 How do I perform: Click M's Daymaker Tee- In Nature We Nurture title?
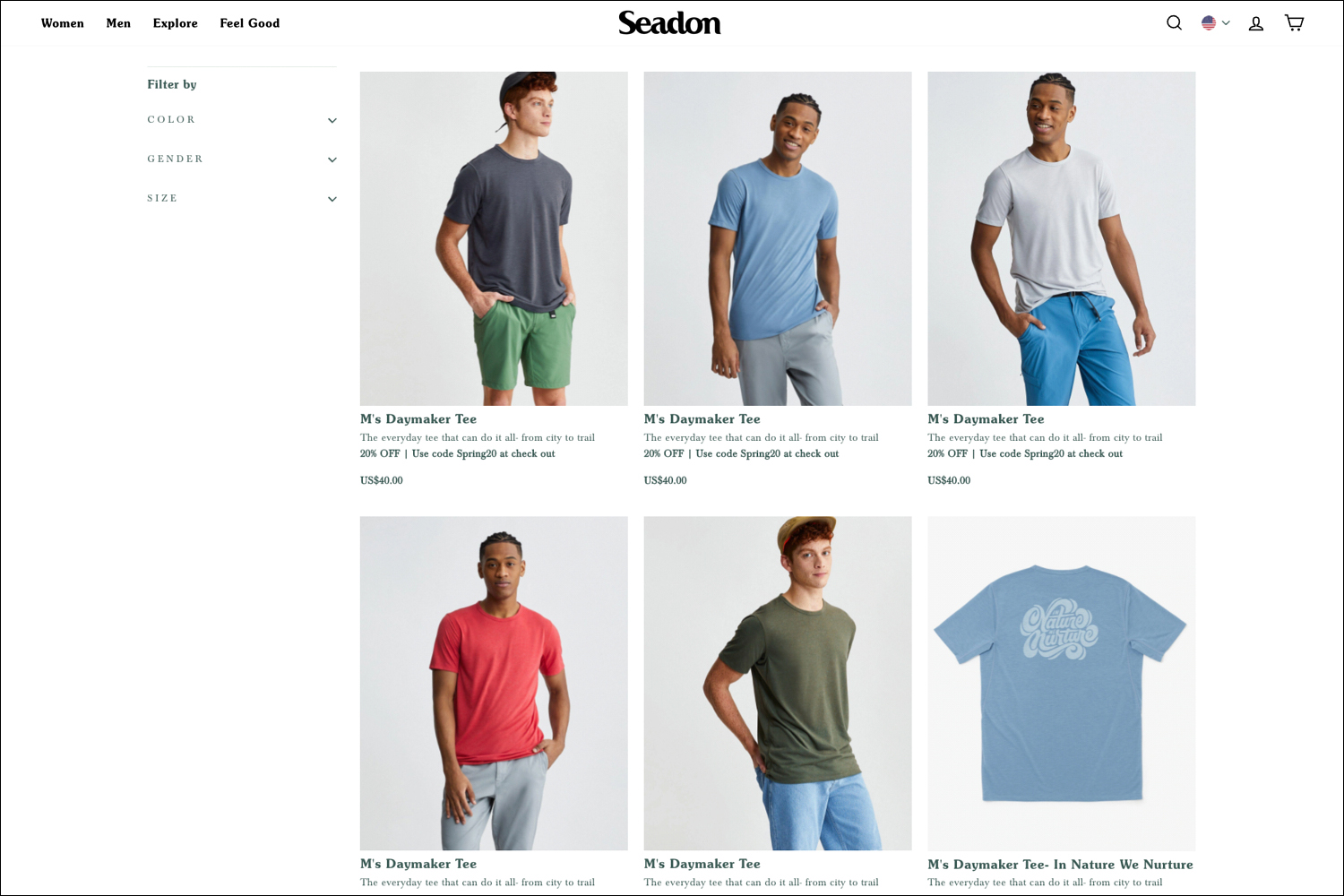pyautogui.click(x=1061, y=865)
